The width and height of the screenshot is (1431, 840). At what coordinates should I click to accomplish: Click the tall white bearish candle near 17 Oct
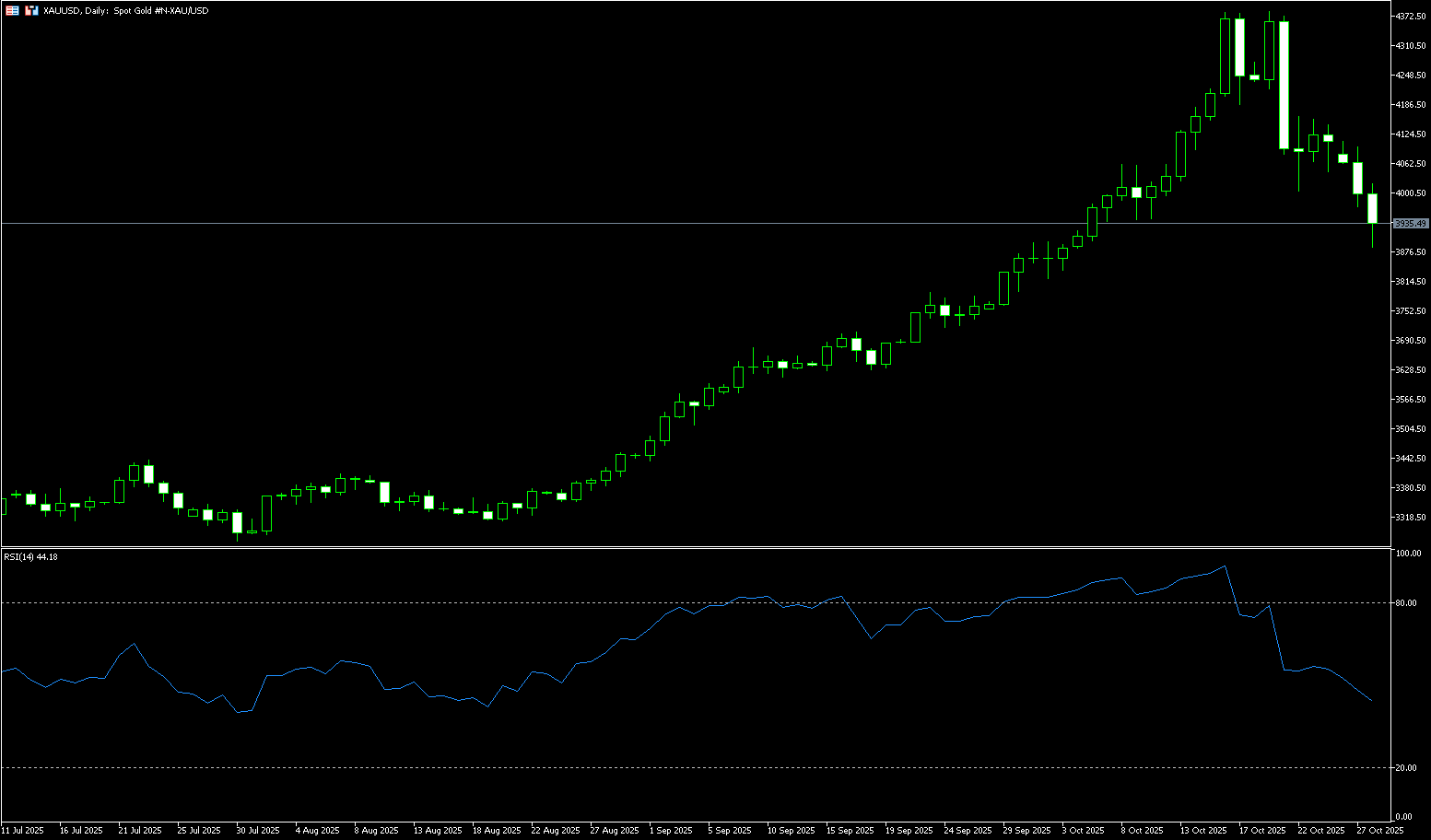1284,85
